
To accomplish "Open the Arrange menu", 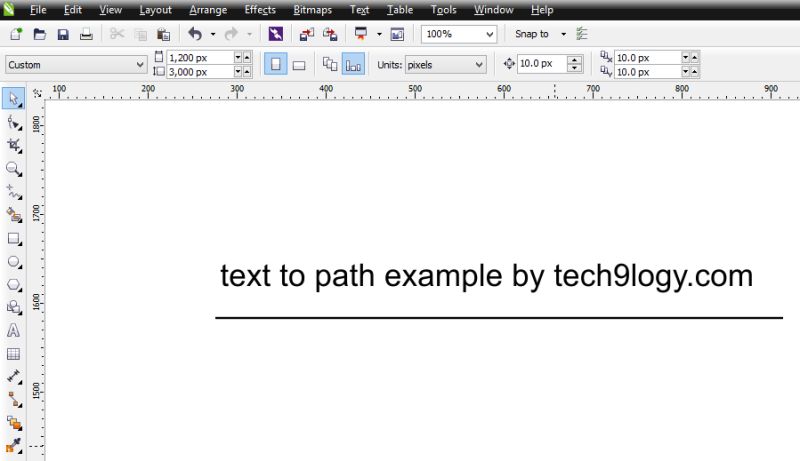I will [x=208, y=10].
